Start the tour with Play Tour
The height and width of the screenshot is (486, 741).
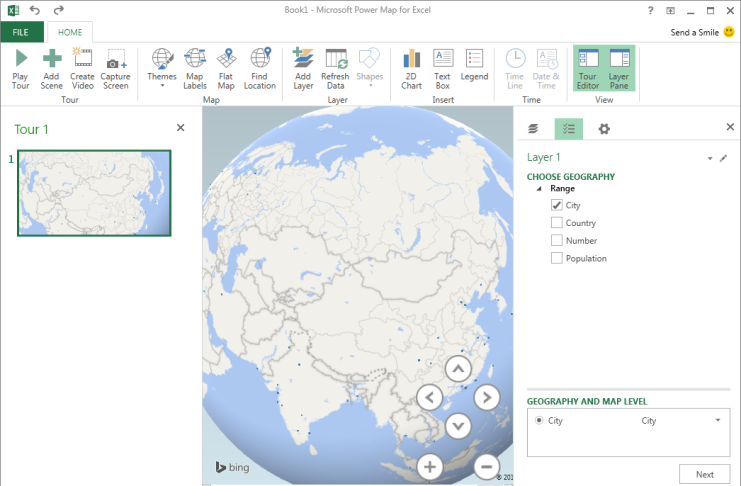tap(20, 69)
